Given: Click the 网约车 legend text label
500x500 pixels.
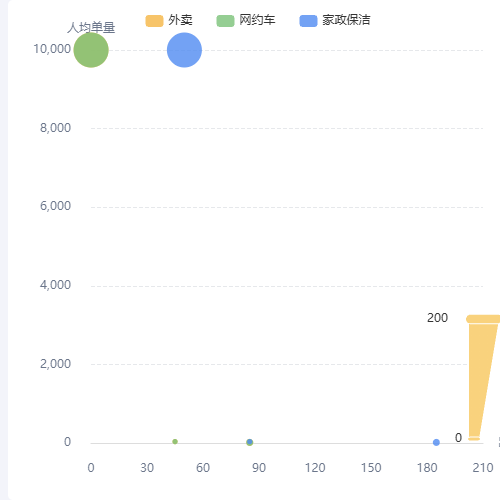Looking at the screenshot, I should pyautogui.click(x=257, y=20).
